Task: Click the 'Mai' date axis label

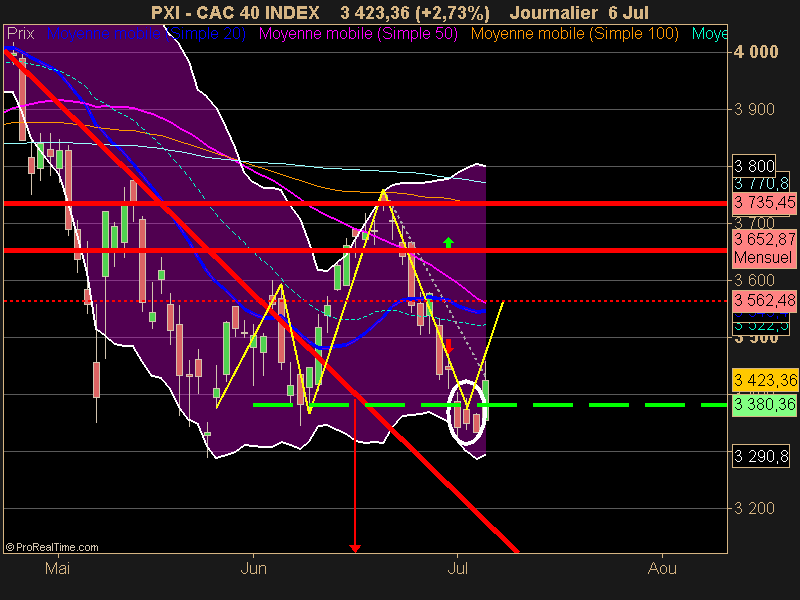Action: (57, 568)
